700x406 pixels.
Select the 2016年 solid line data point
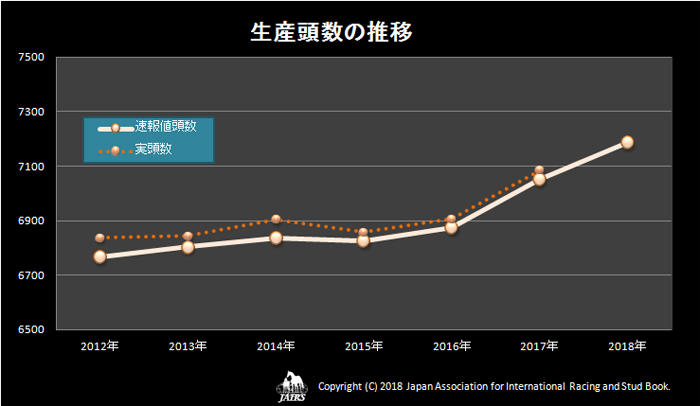(x=451, y=228)
